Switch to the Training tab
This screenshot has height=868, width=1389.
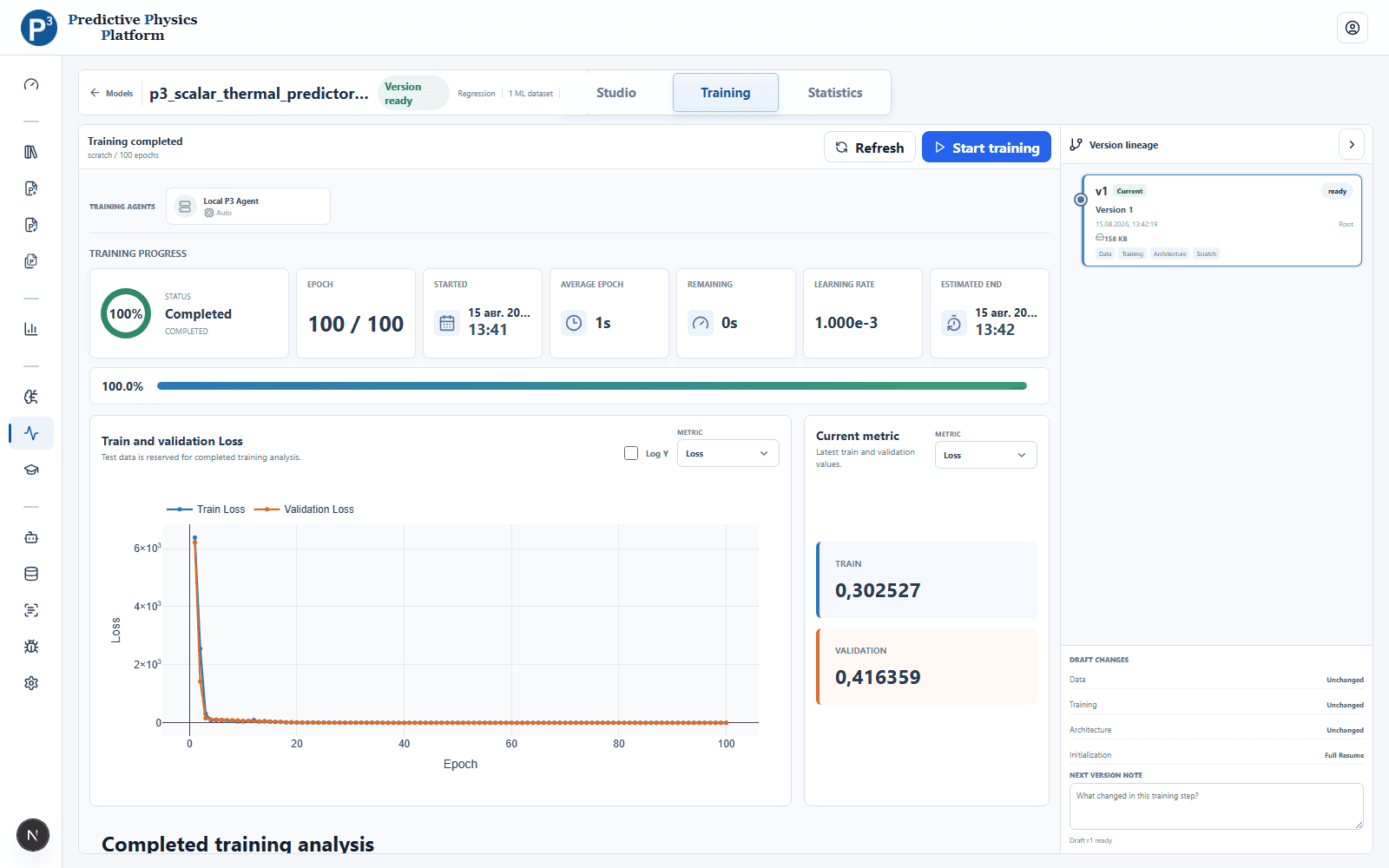coord(726,93)
